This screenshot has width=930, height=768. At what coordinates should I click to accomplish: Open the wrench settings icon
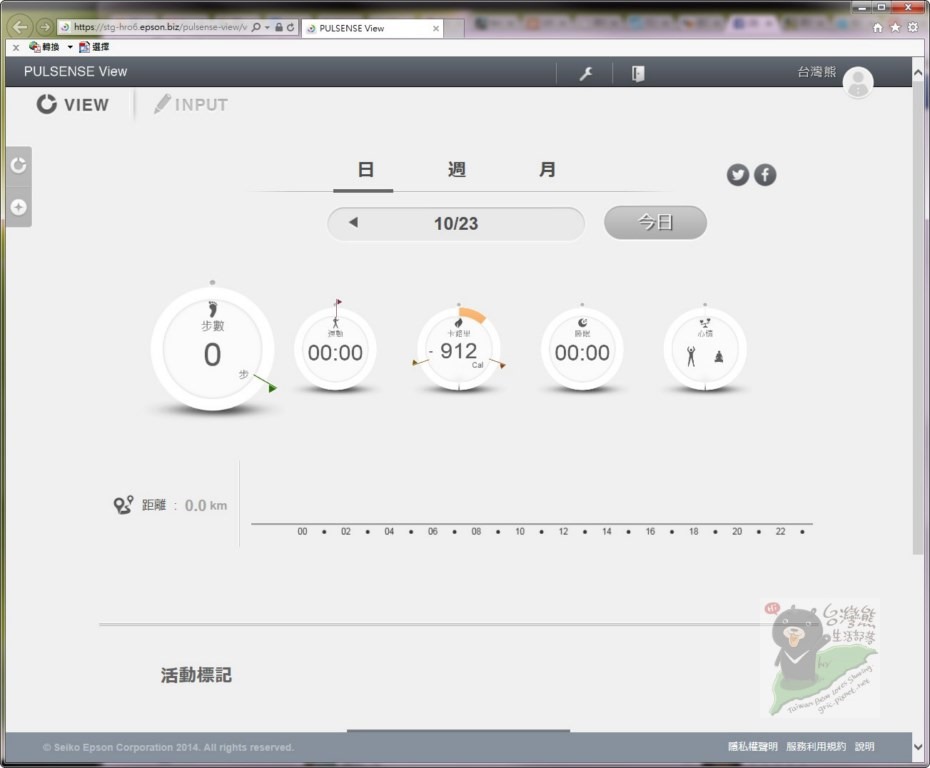click(x=586, y=74)
